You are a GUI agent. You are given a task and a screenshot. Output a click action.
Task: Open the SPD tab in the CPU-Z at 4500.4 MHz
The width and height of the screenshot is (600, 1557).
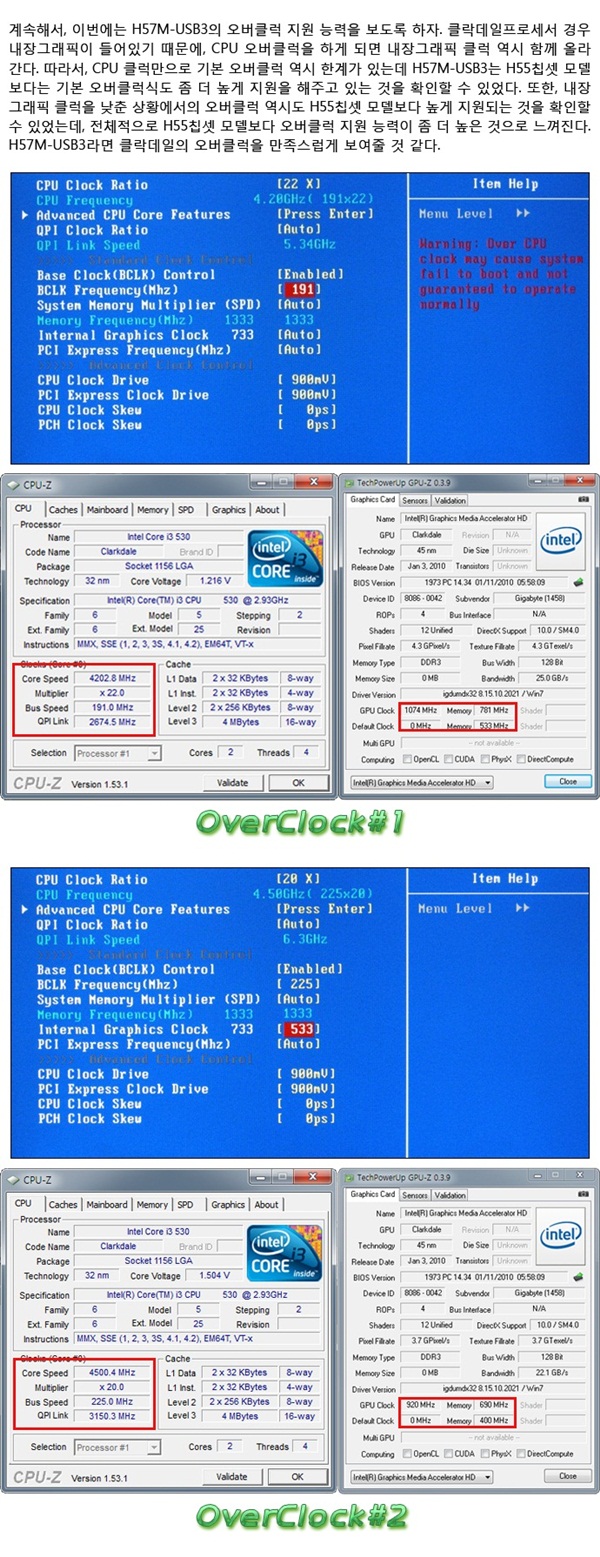pyautogui.click(x=185, y=1204)
